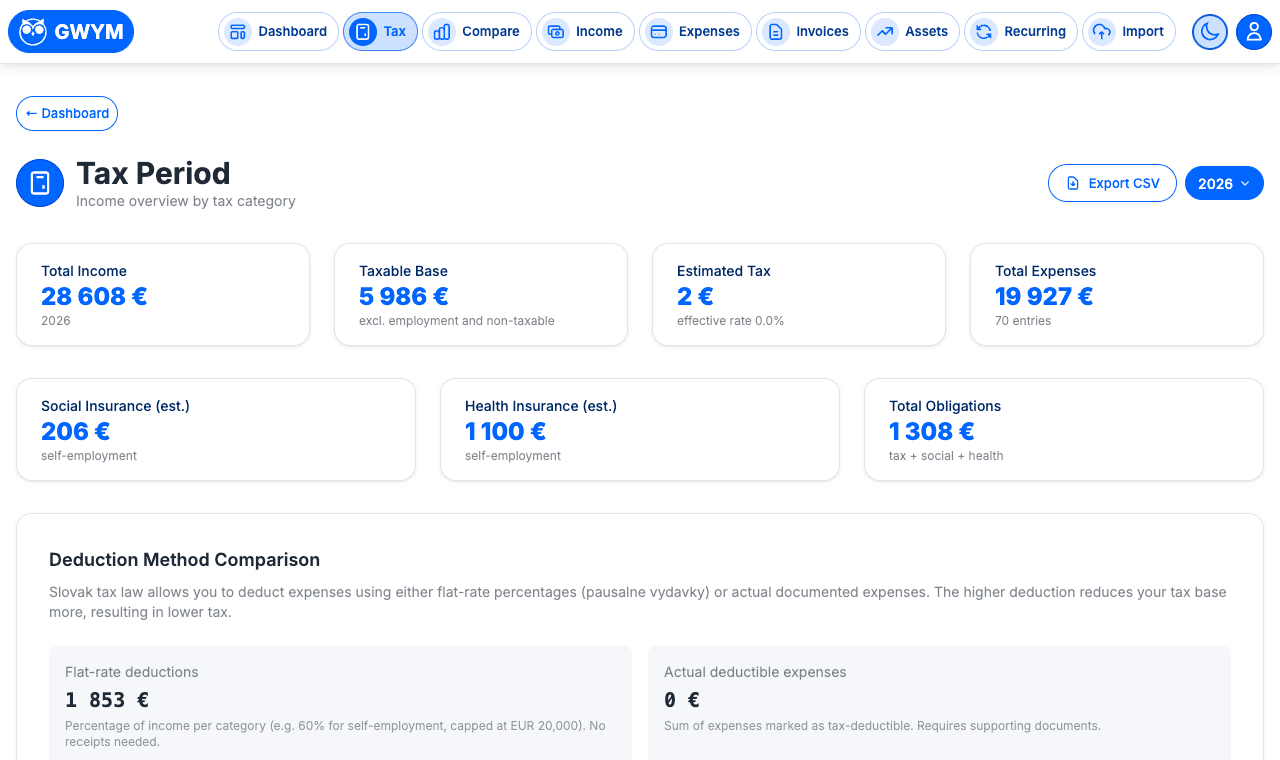The height and width of the screenshot is (760, 1280).
Task: Open the Expenses label in navigation
Action: 709,32
